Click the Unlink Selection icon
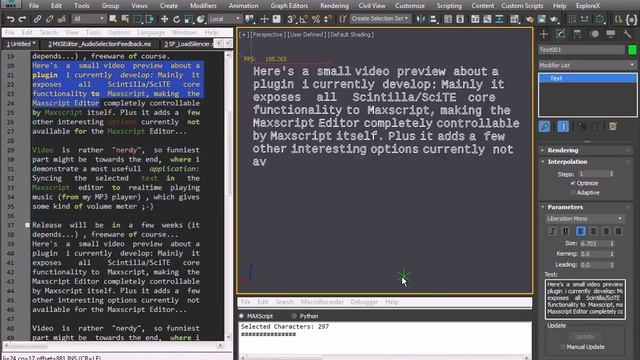 [x=49, y=19]
